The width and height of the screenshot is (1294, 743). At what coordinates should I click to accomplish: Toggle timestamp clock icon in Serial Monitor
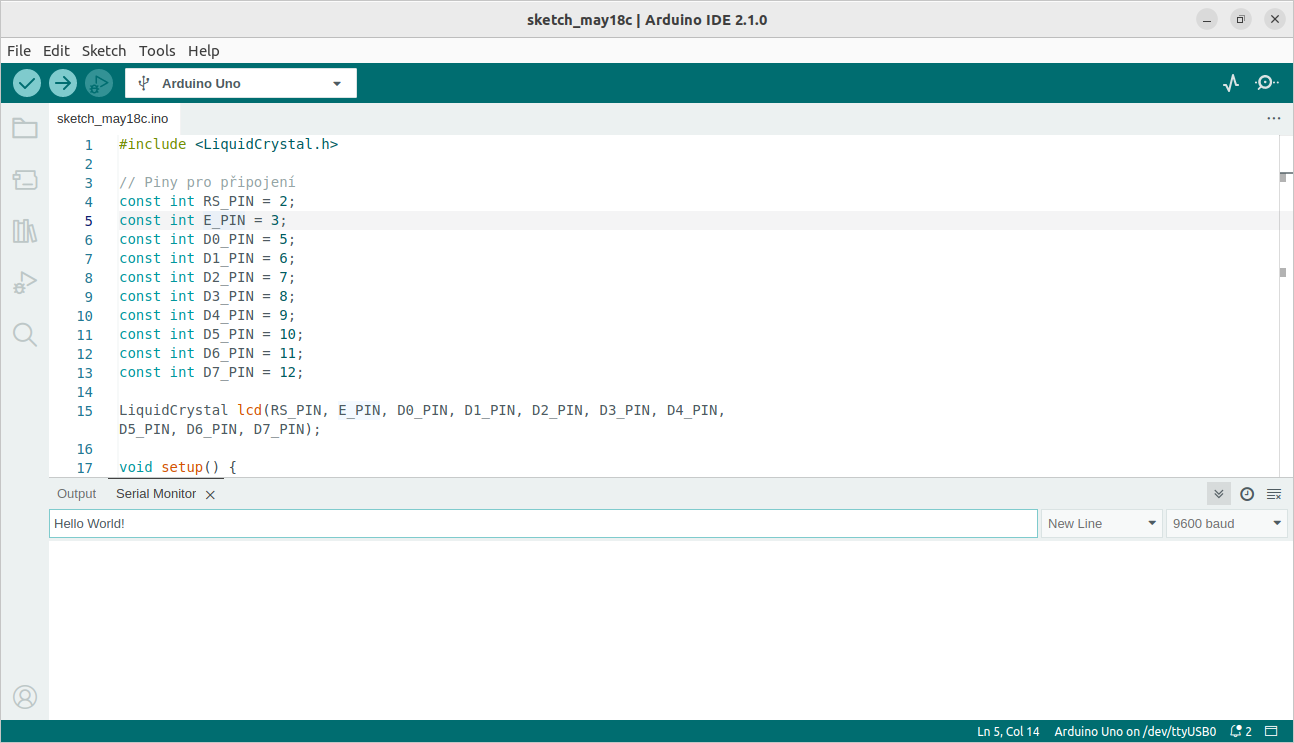click(x=1247, y=494)
